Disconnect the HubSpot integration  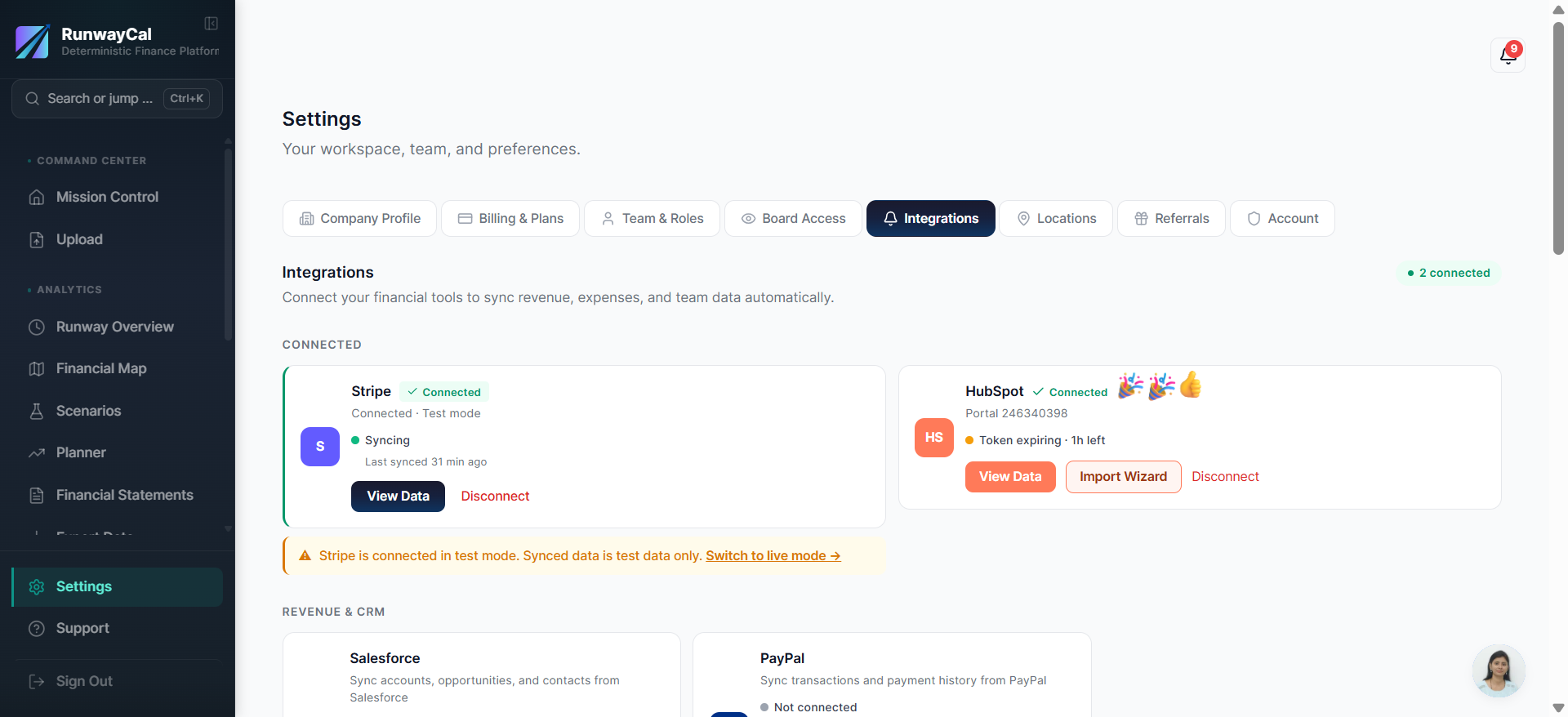click(1225, 477)
